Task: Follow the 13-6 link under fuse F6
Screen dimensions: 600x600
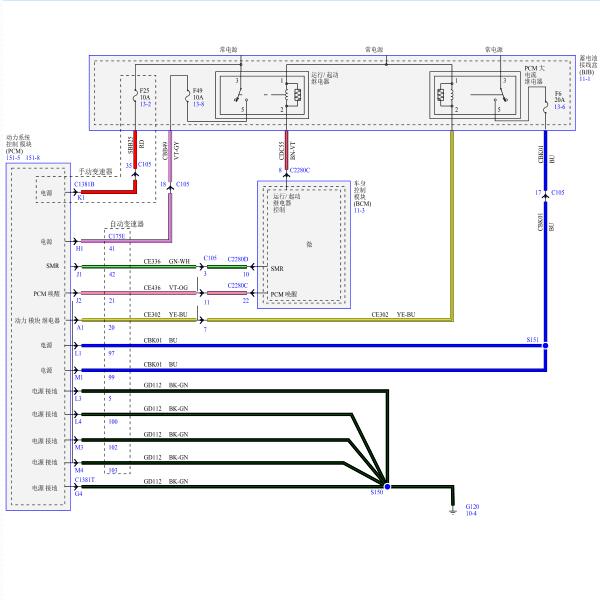Action: click(x=559, y=107)
